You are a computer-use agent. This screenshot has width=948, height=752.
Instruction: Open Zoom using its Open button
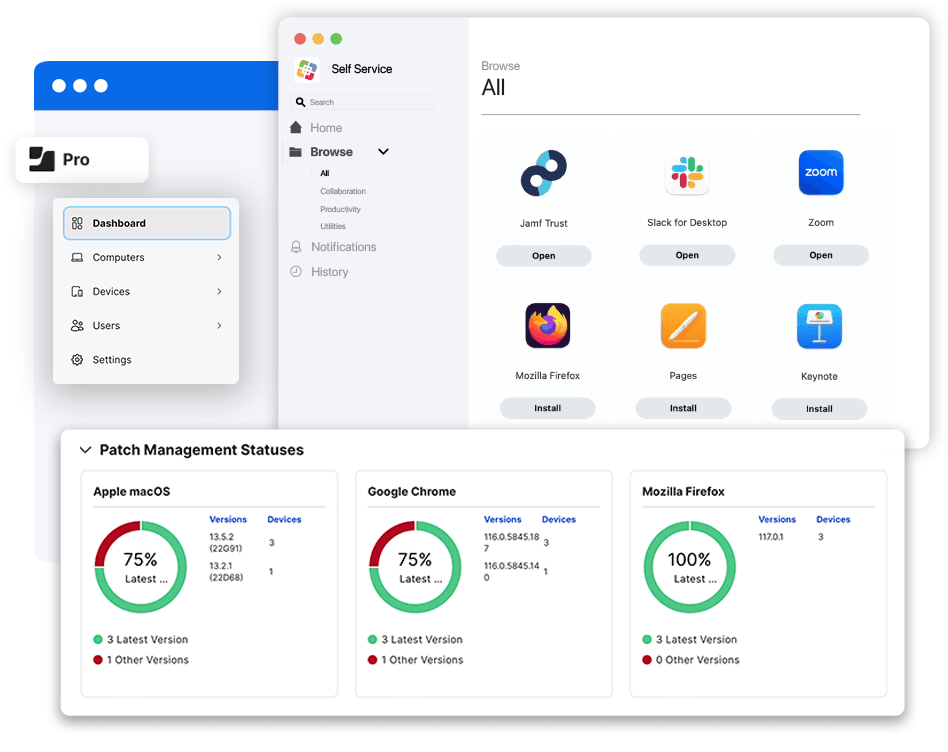point(820,255)
